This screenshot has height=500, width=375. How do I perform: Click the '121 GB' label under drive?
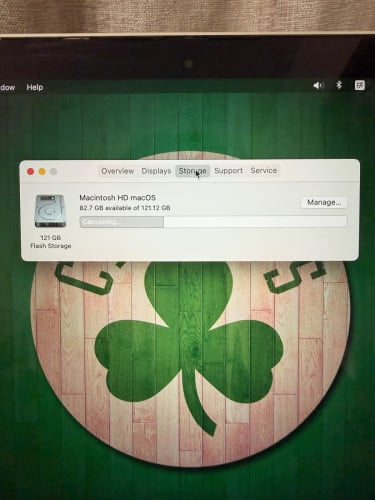[50, 238]
